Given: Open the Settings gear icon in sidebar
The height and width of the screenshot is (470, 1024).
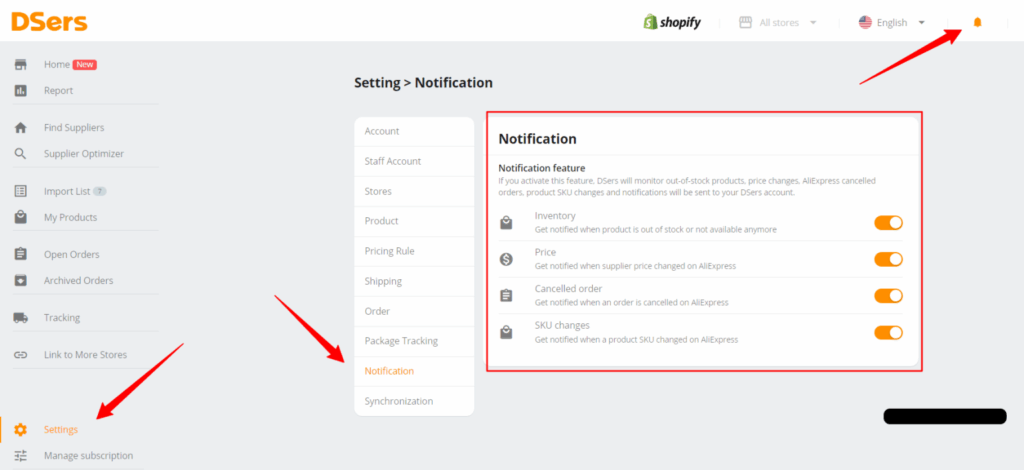Looking at the screenshot, I should 21,430.
